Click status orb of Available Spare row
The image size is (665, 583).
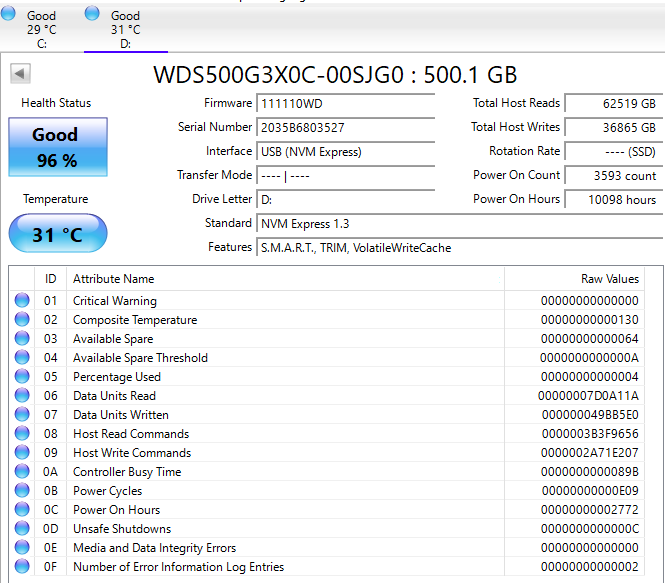coord(22,338)
